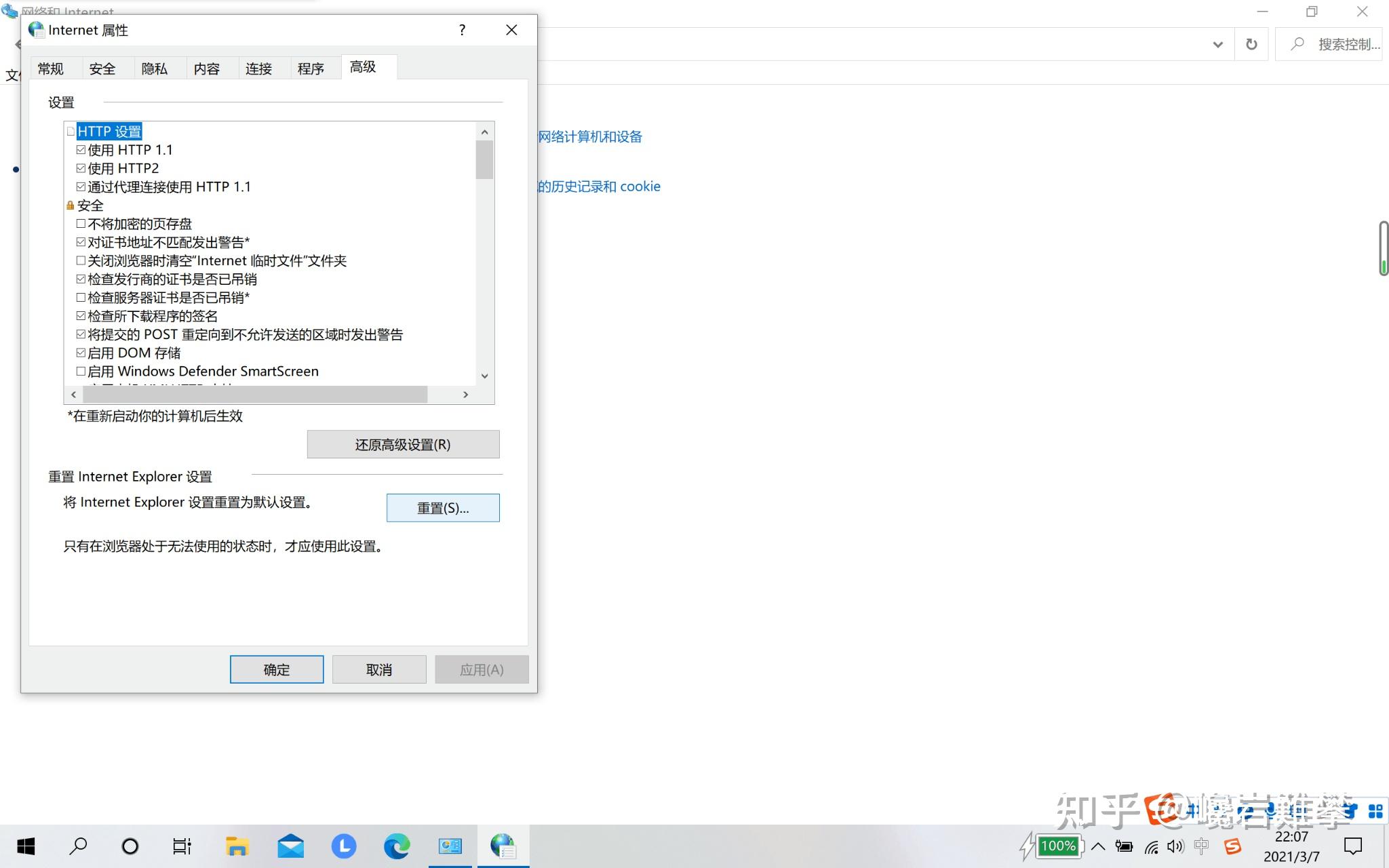Expand the address bar history dropdown
The width and height of the screenshot is (1389, 868).
coord(1218,45)
